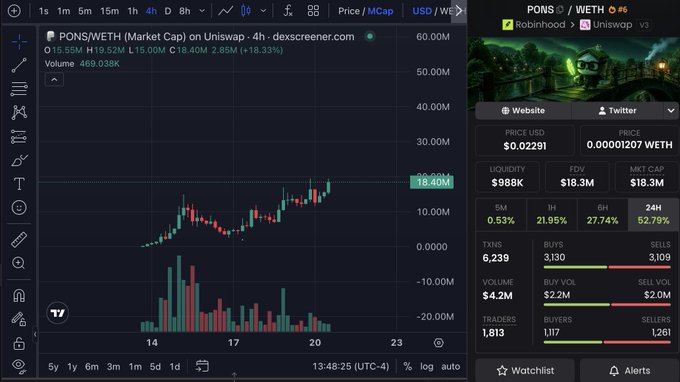Open the emoji icons tool
This screenshot has width=680, height=382.
(x=19, y=208)
